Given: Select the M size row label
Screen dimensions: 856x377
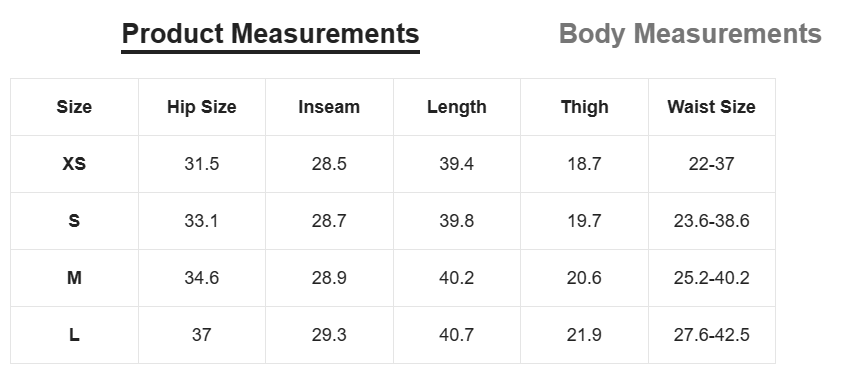Looking at the screenshot, I should coord(74,278).
